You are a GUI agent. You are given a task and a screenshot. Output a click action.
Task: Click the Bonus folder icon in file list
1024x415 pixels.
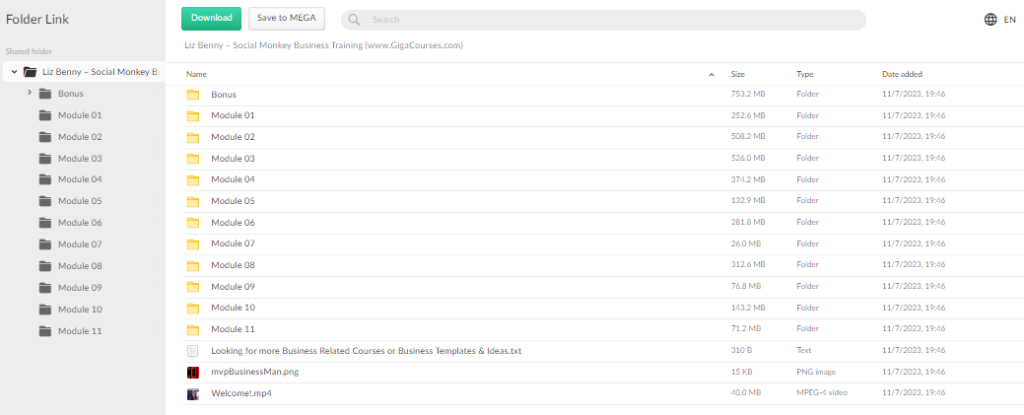click(193, 95)
